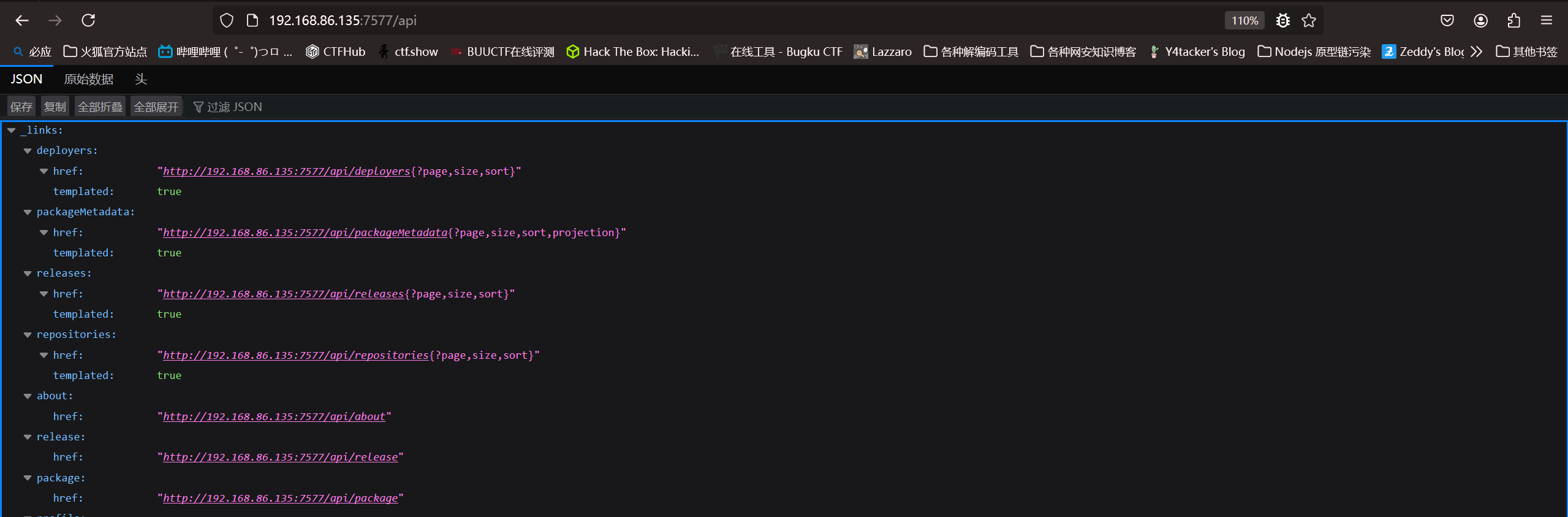
Task: Collapse the release node
Action: (28, 437)
